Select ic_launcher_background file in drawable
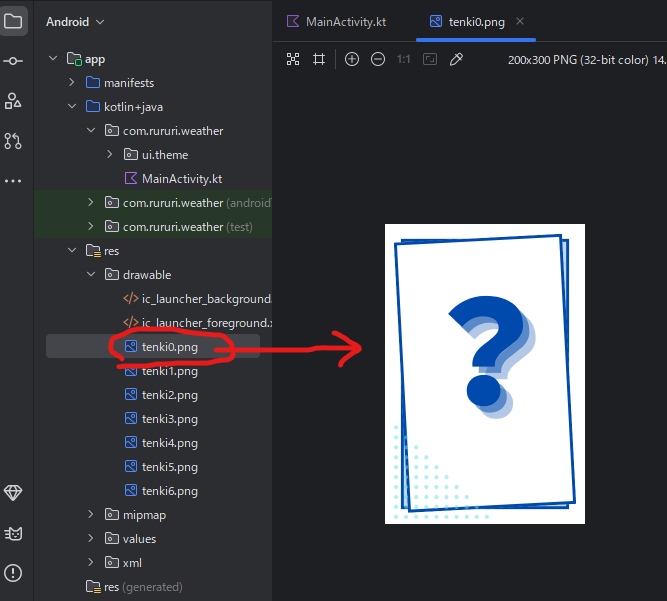The width and height of the screenshot is (667, 601). 197,299
